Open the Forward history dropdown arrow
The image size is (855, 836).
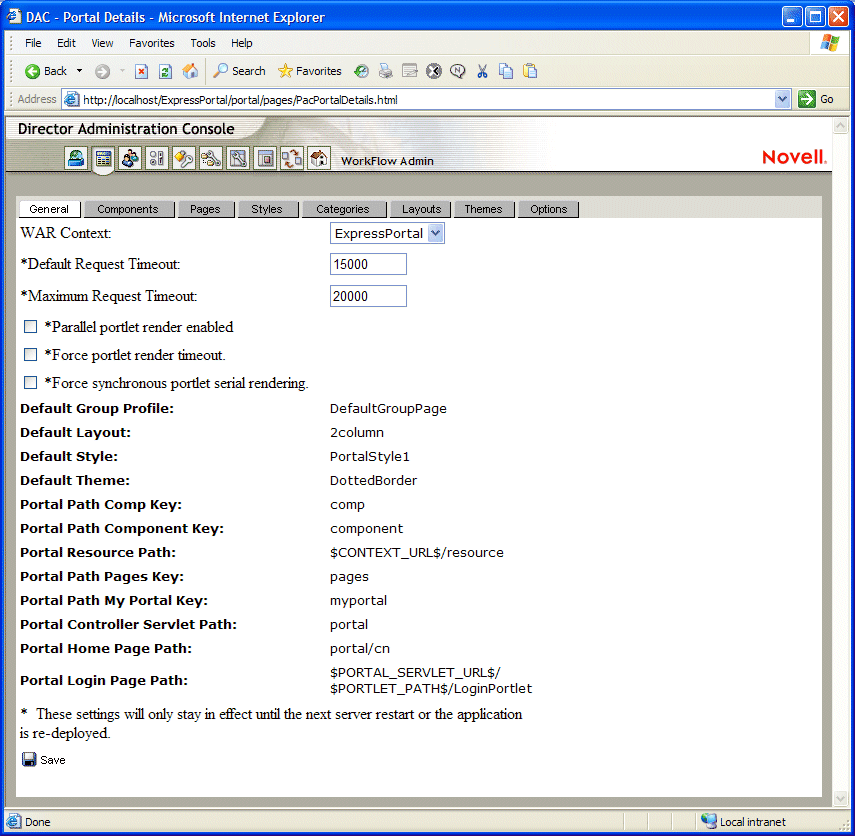pos(122,71)
